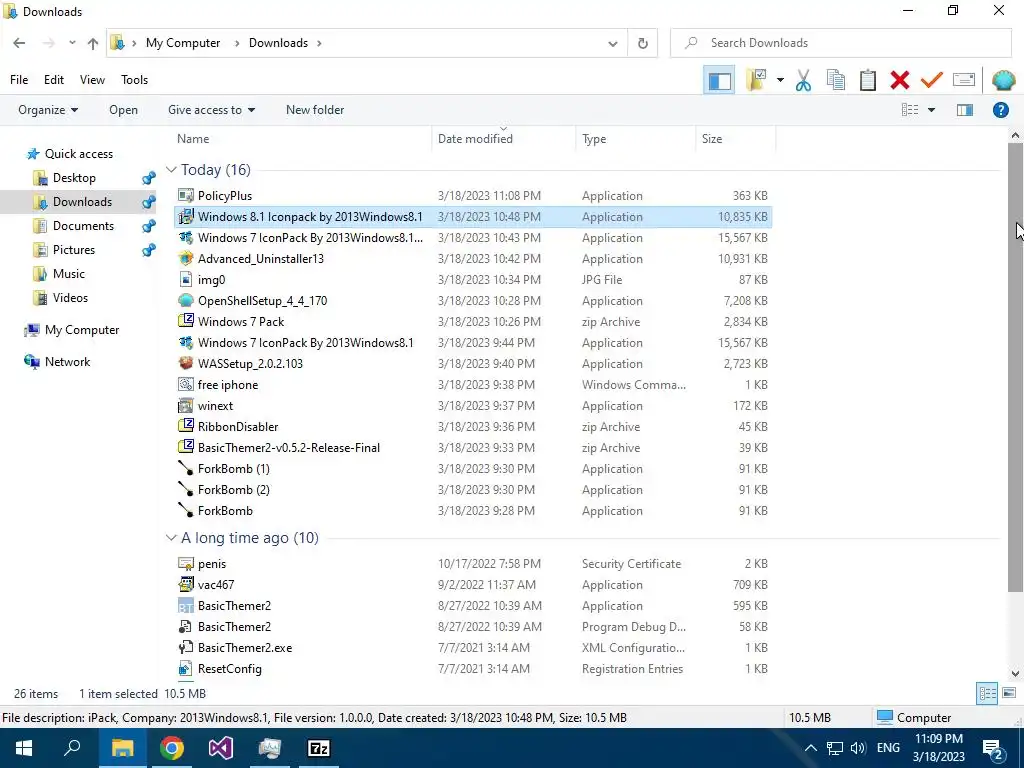Open the view options dropdown arrow

[931, 110]
